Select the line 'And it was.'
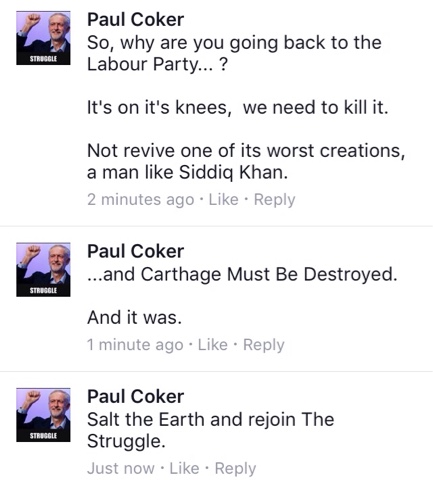Image resolution: width=433 pixels, height=480 pixels. point(134,317)
